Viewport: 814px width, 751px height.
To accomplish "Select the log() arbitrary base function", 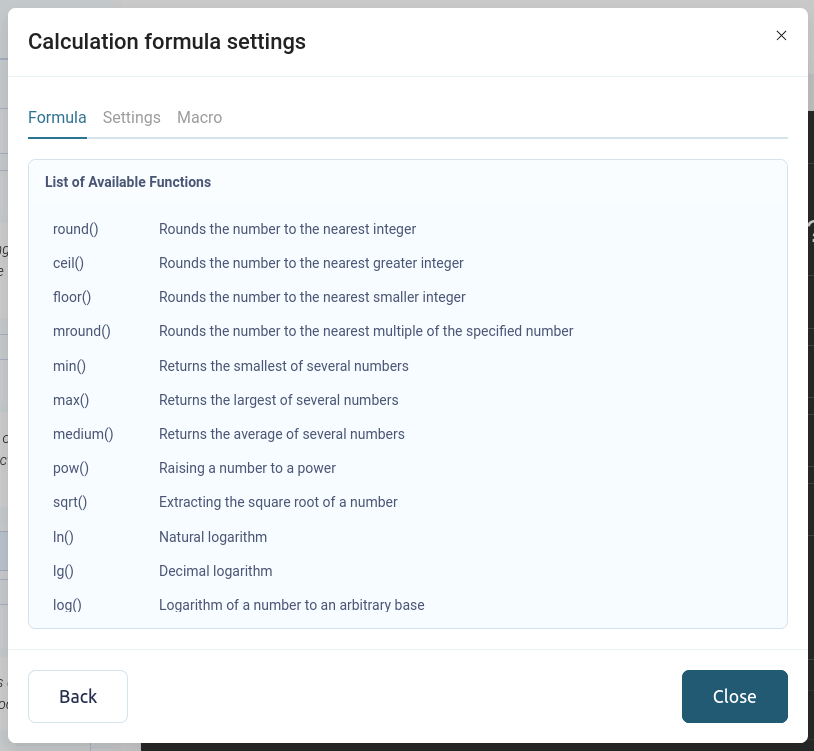I will click(x=67, y=605).
